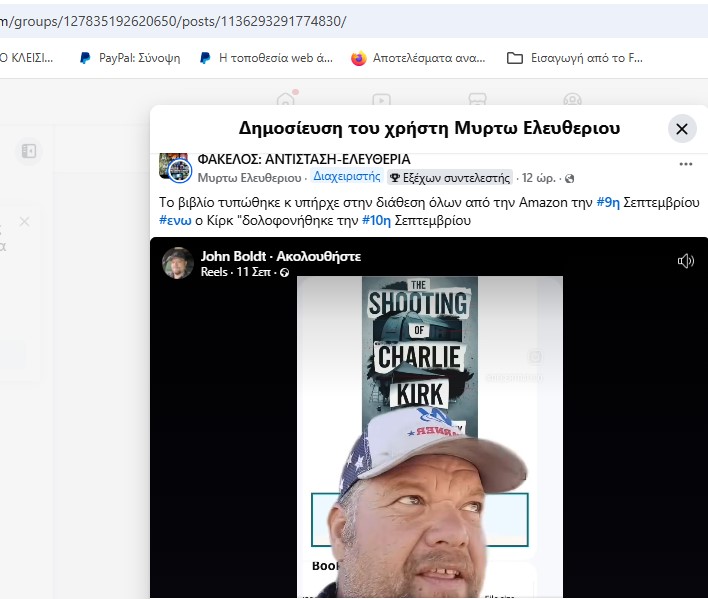This screenshot has height=599, width=708.
Task: Dismiss the left panel notice with X
Action: pos(25,222)
